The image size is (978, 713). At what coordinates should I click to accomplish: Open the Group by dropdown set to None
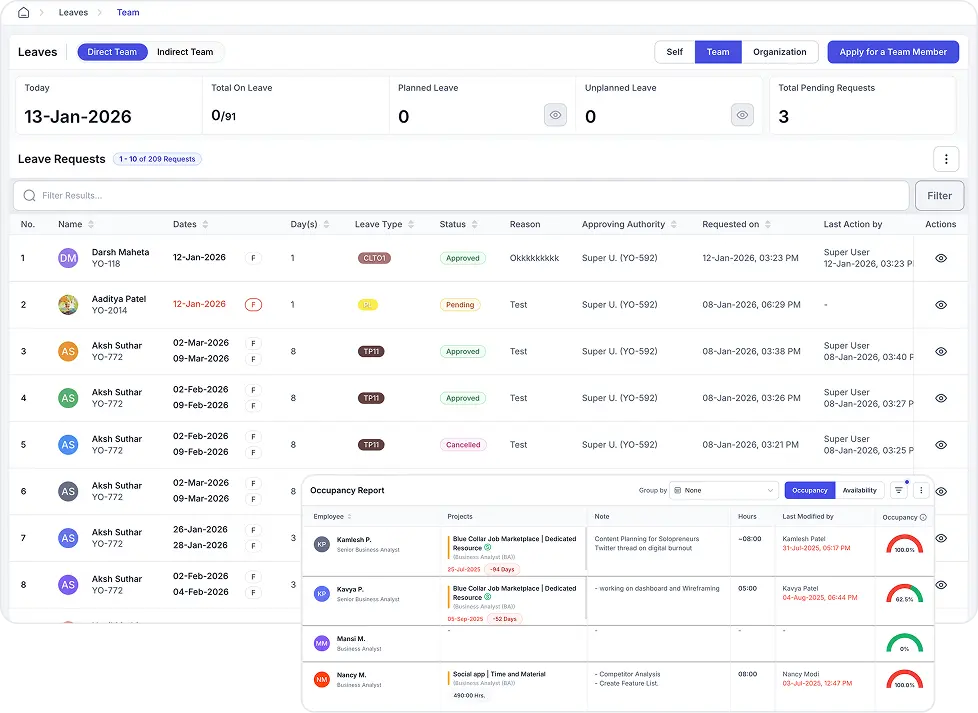click(725, 490)
